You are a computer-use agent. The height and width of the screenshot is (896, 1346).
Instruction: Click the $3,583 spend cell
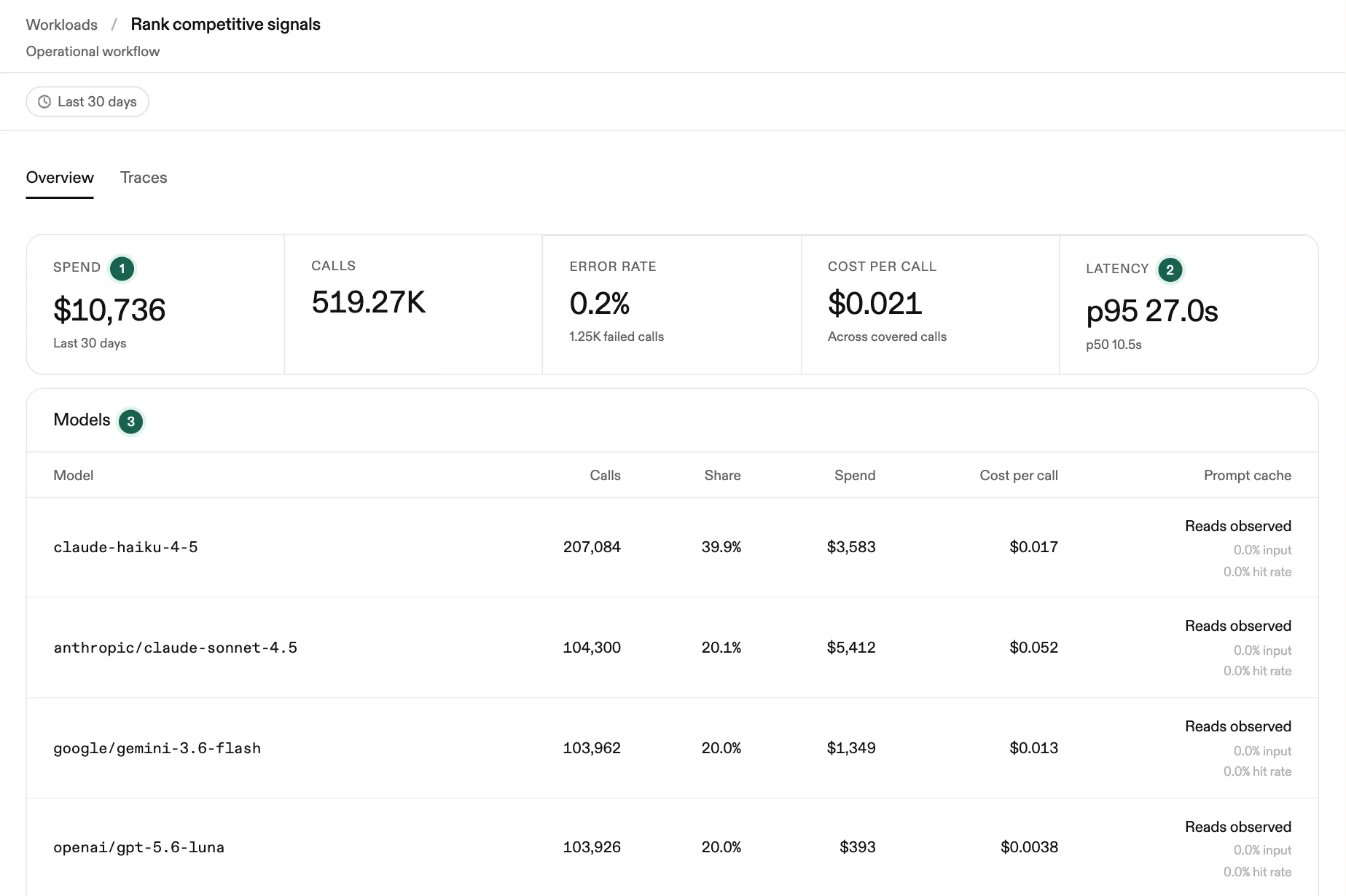tap(851, 547)
